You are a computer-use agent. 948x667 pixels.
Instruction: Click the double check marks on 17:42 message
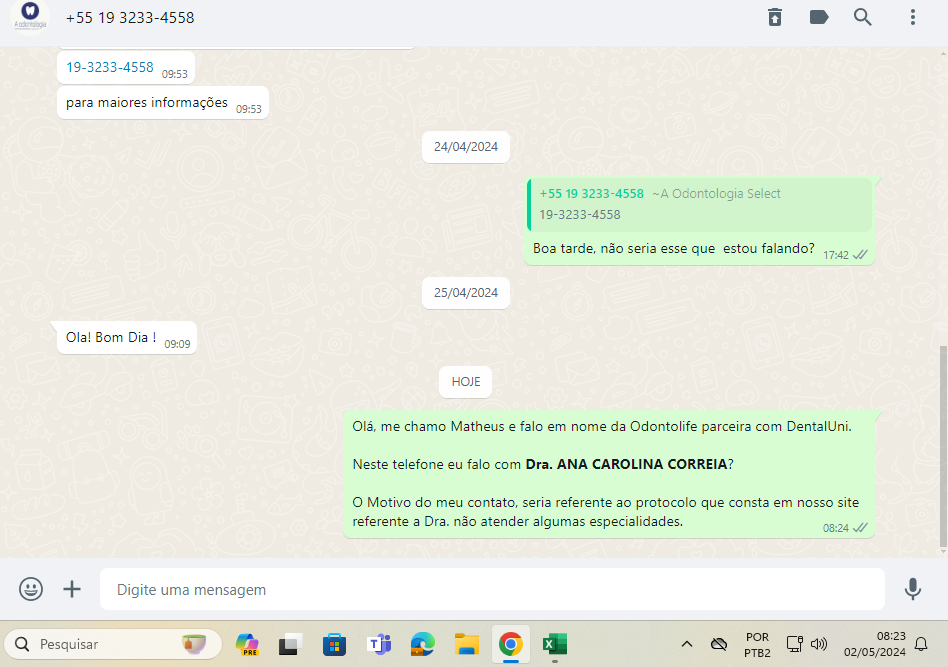pyautogui.click(x=860, y=255)
